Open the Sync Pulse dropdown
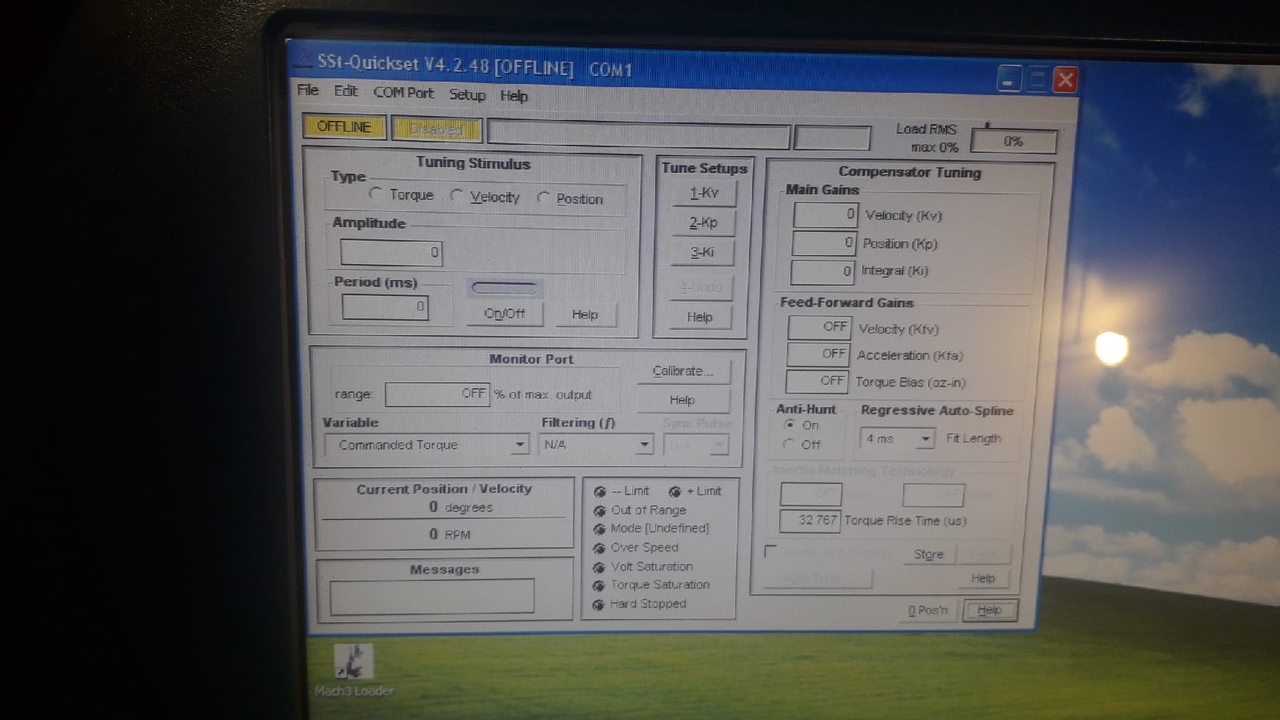Image resolution: width=1280 pixels, height=720 pixels. (696, 444)
